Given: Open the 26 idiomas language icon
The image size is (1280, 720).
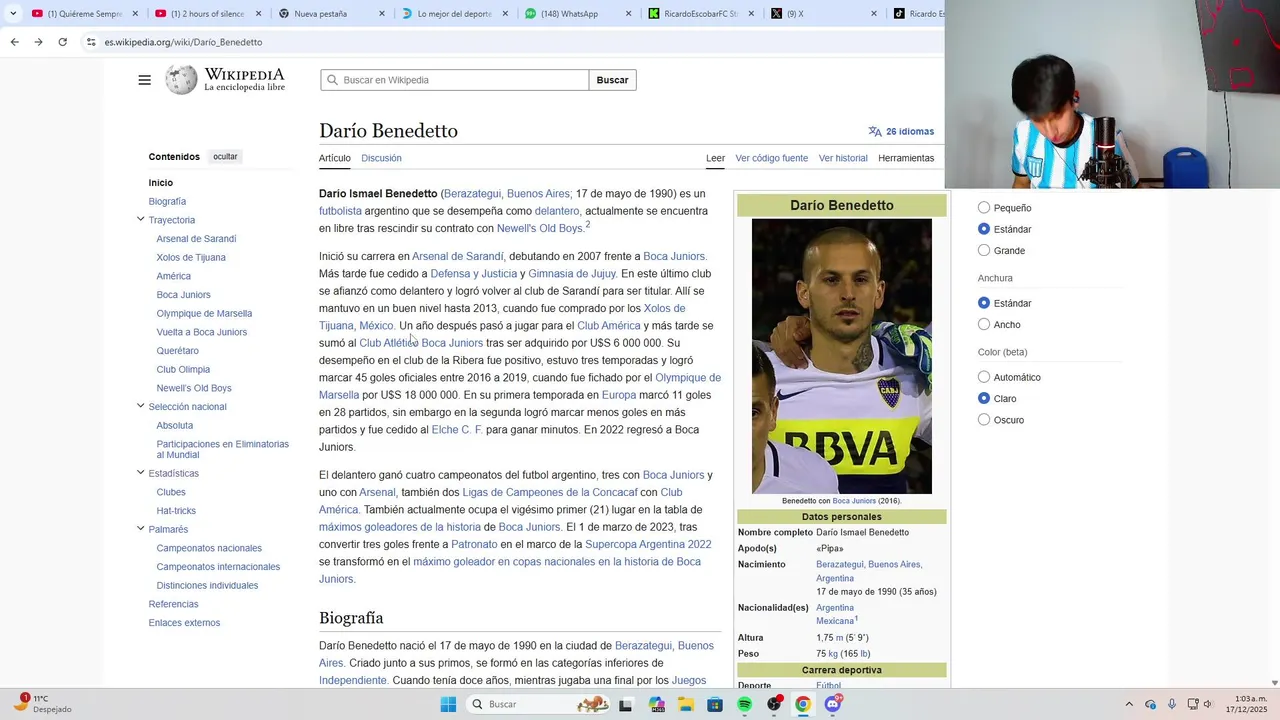Looking at the screenshot, I should tap(875, 131).
